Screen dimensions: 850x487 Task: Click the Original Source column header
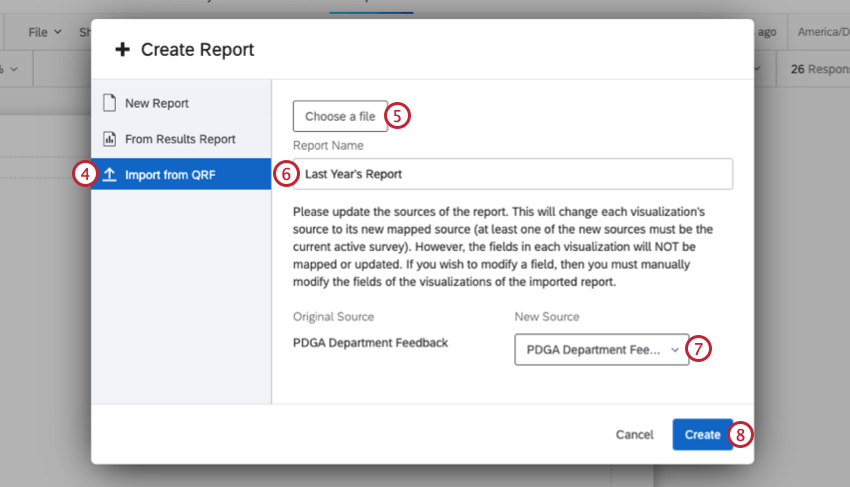(x=333, y=317)
